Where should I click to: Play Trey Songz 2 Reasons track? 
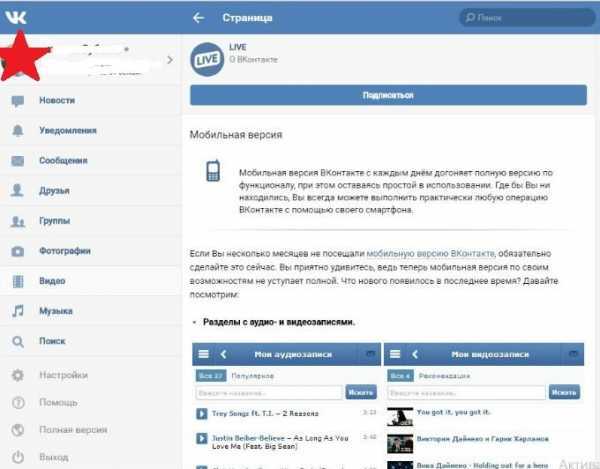tap(202, 414)
